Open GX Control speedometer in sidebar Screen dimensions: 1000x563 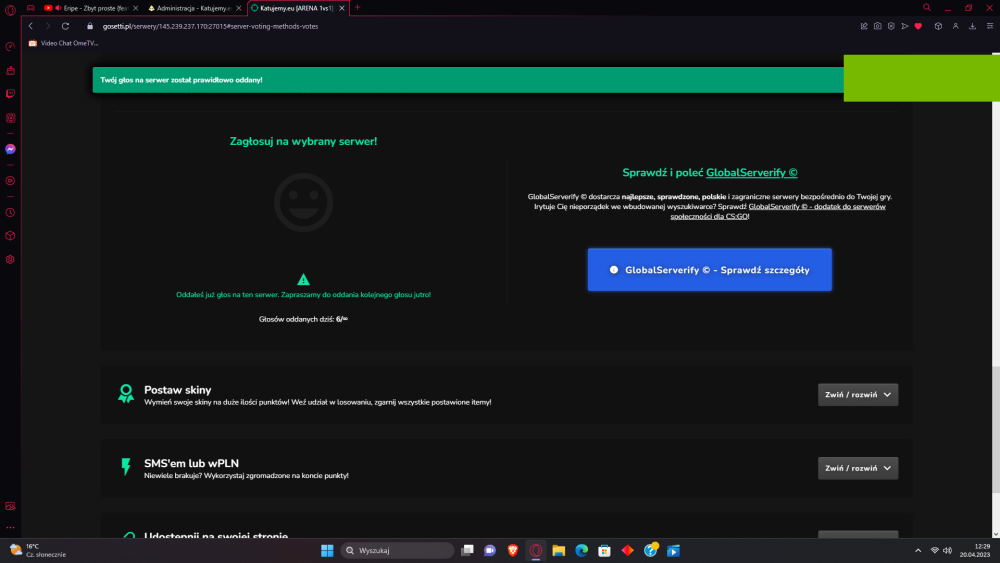[x=10, y=47]
